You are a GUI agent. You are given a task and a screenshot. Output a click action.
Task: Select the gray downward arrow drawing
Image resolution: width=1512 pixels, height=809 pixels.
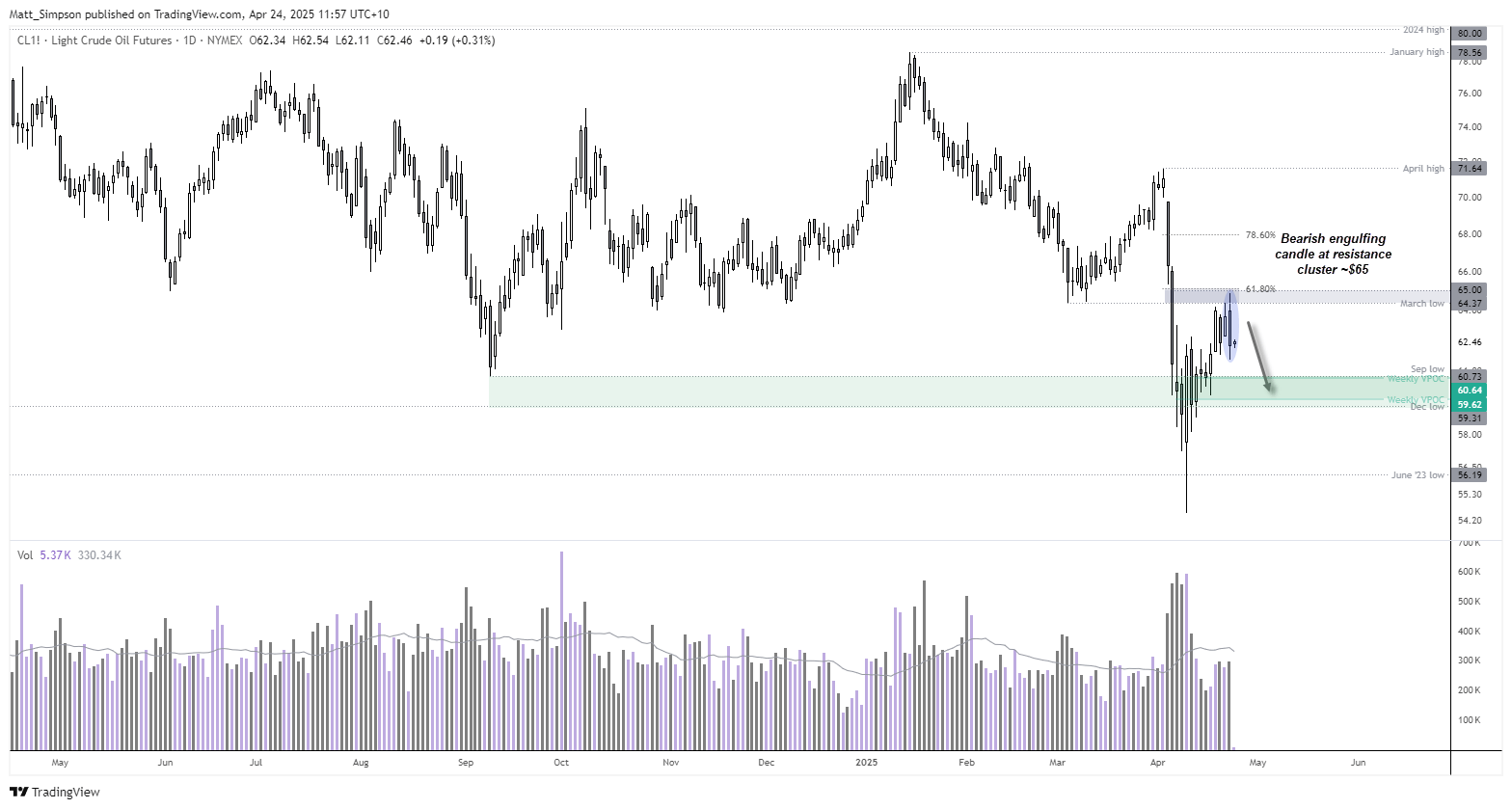(1259, 357)
